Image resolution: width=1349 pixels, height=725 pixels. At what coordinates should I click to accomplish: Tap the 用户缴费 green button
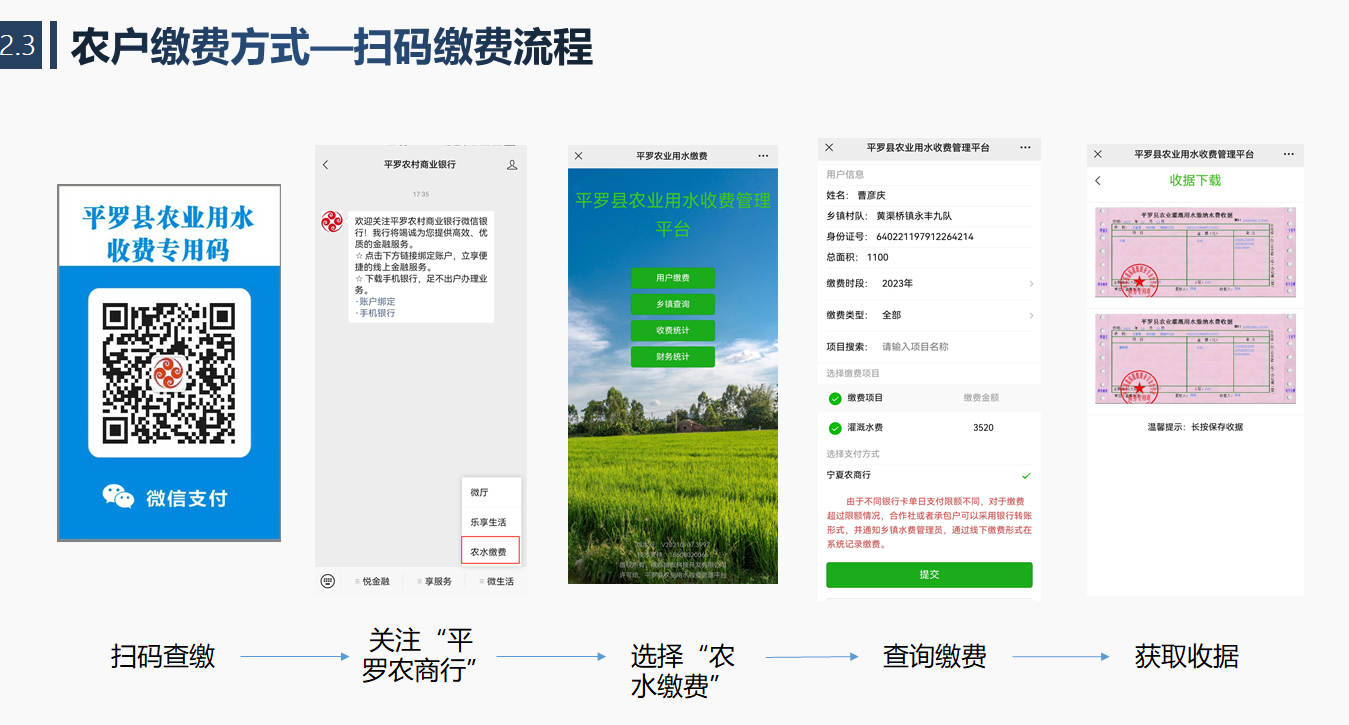(x=673, y=278)
